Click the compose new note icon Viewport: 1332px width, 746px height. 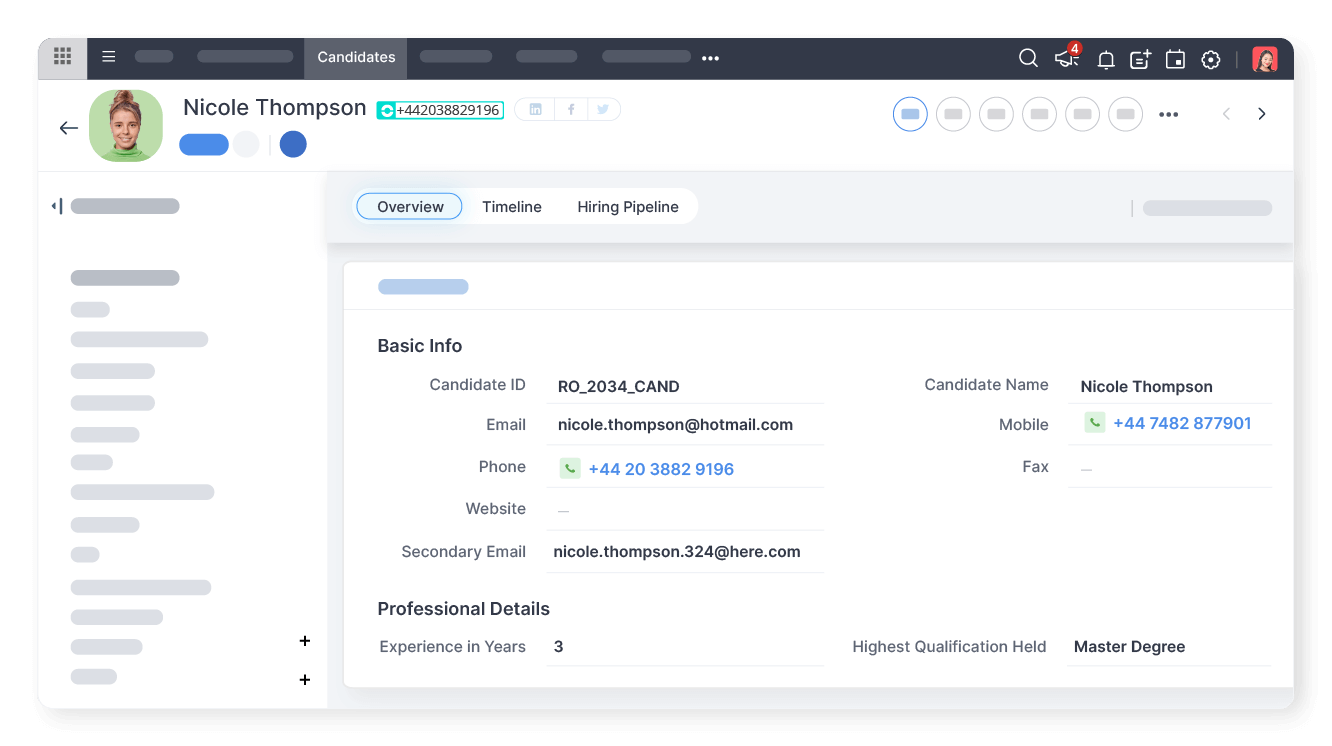tap(1140, 59)
